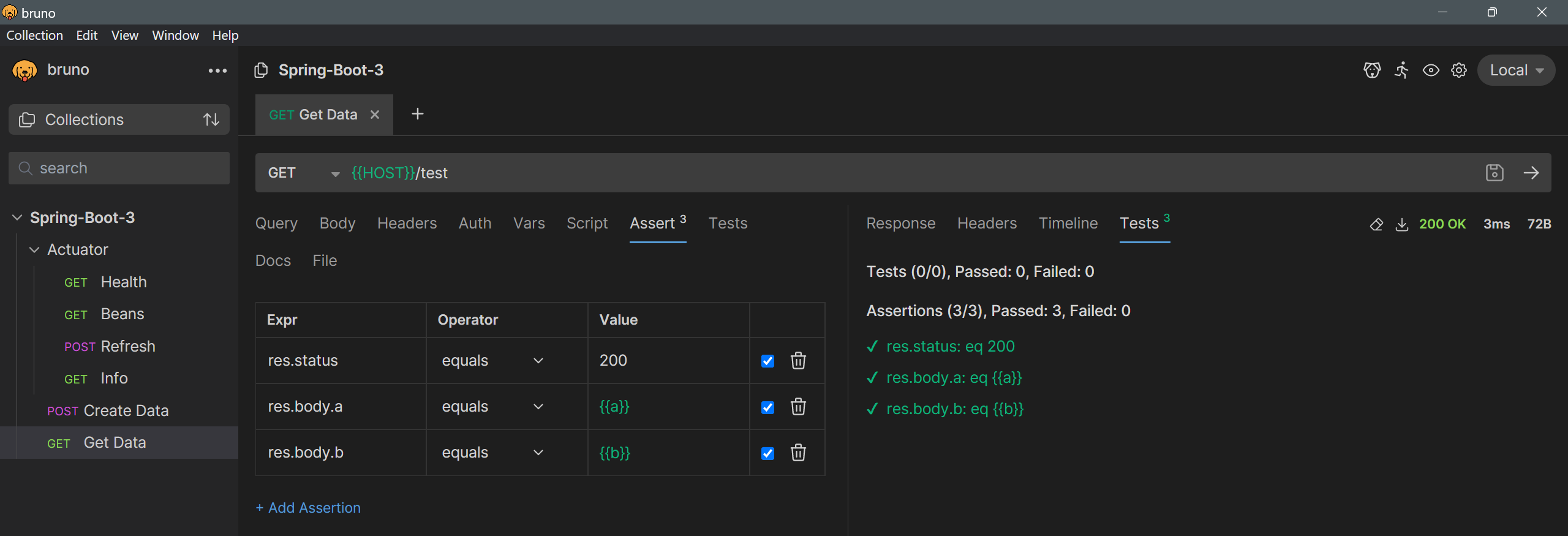Click the Collections folder icon
The height and width of the screenshot is (536, 1568).
coord(27,119)
